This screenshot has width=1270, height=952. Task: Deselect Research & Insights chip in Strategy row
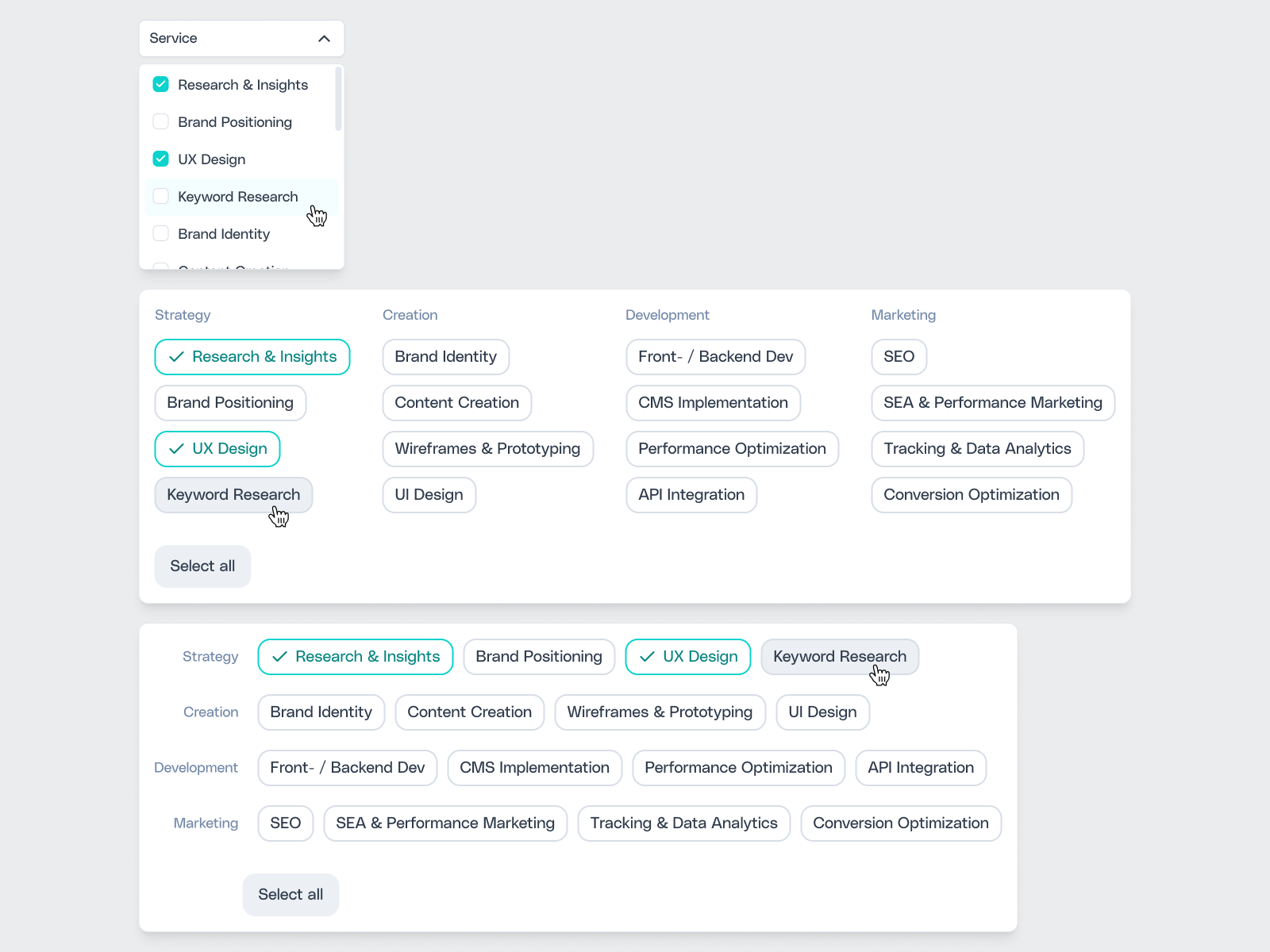(x=356, y=657)
